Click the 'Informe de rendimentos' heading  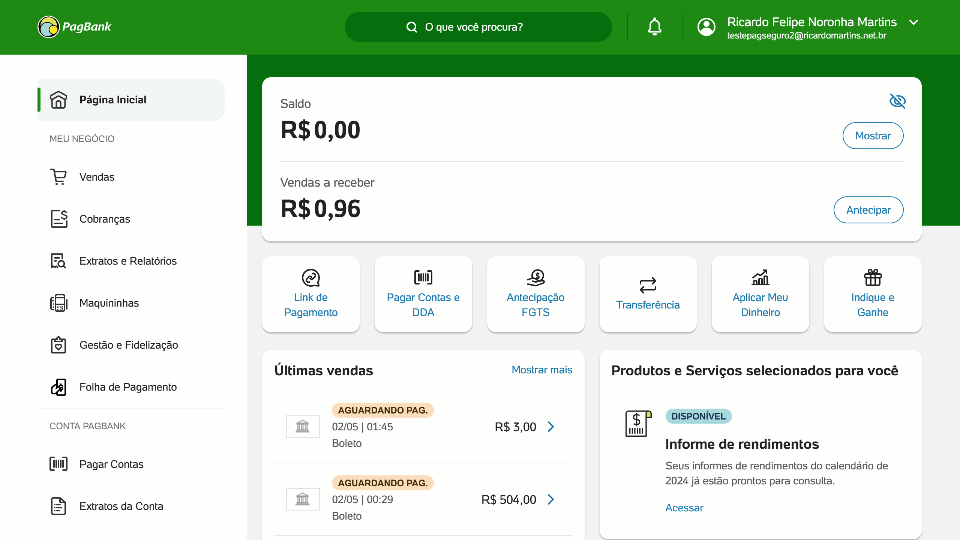tap(741, 444)
